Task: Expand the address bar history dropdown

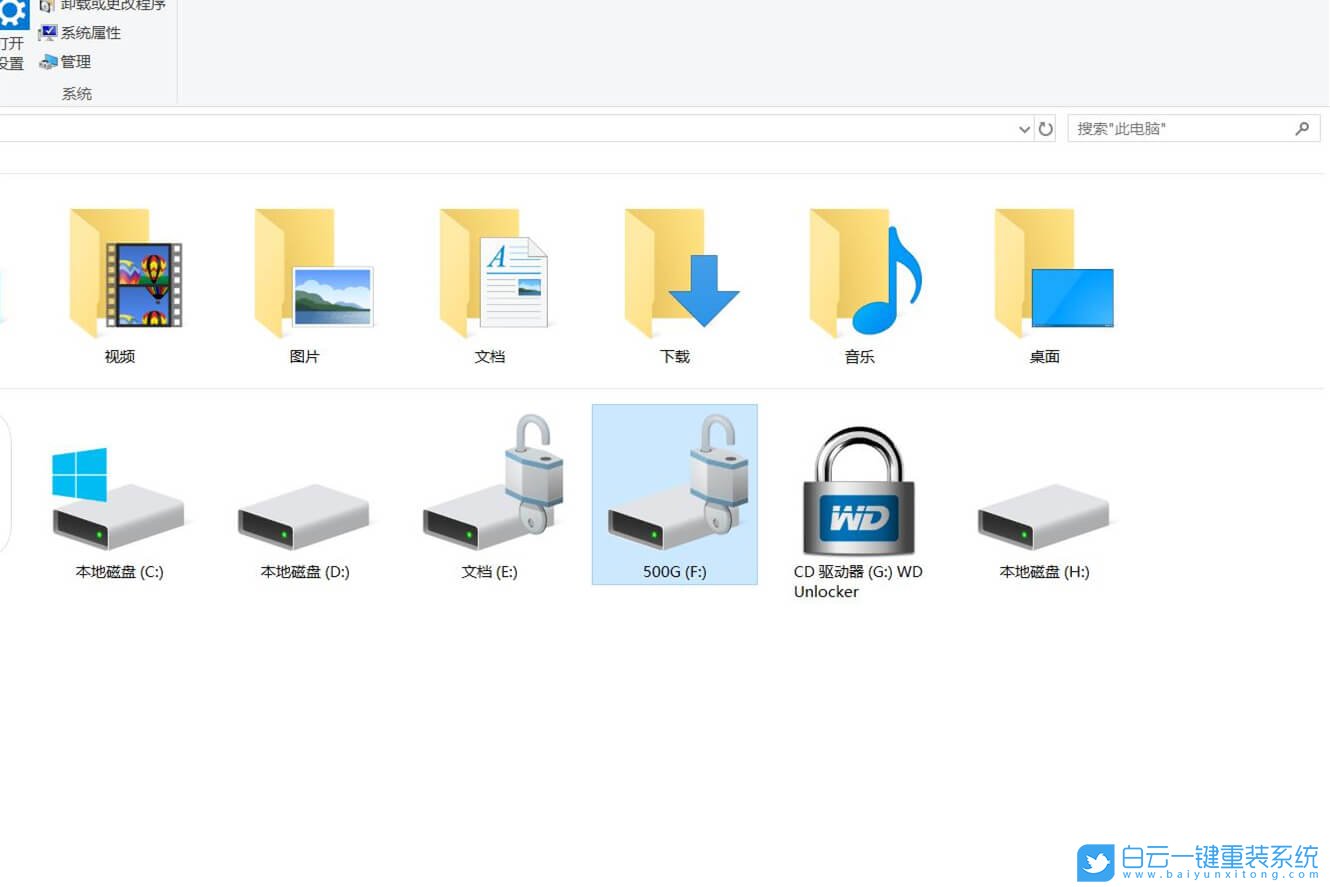Action: (1023, 129)
